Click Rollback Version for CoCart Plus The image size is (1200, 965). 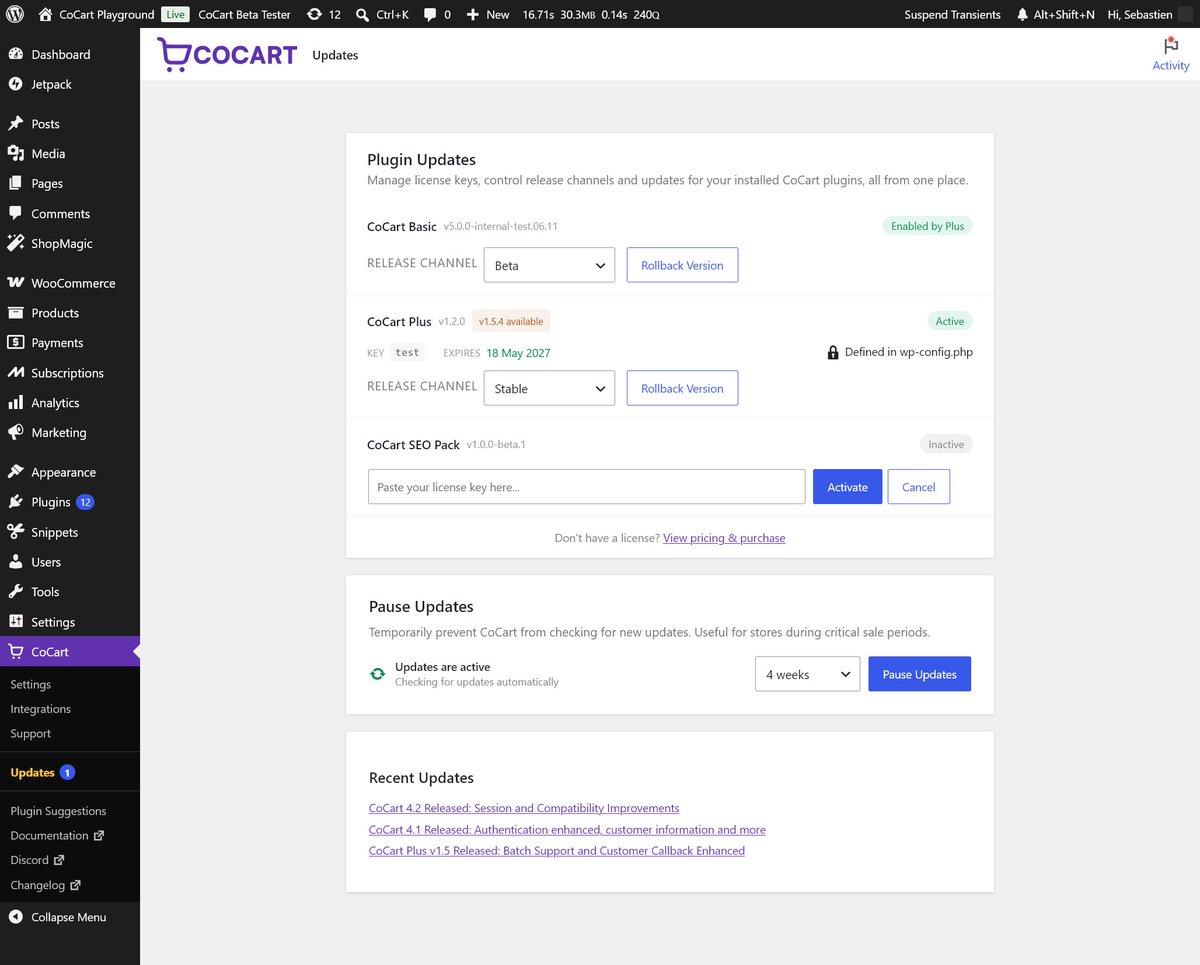682,389
